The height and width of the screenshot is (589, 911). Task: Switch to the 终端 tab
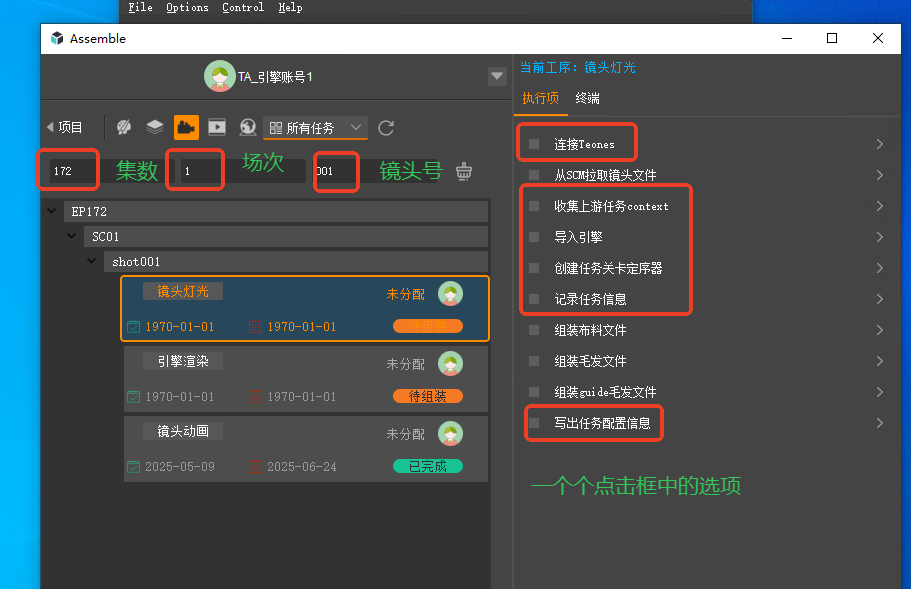pos(587,98)
